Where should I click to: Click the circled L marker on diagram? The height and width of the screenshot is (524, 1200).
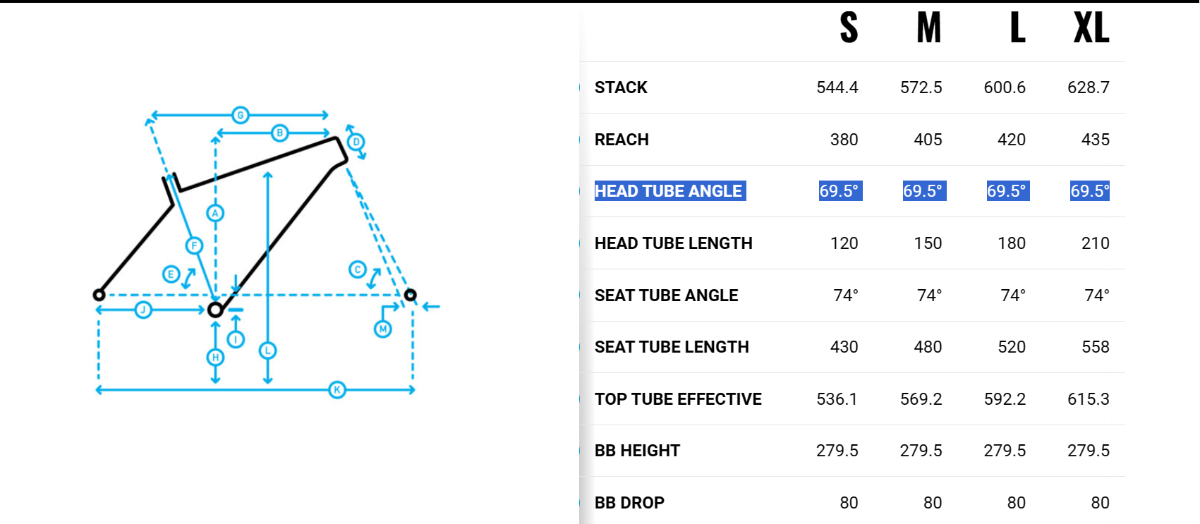267,351
